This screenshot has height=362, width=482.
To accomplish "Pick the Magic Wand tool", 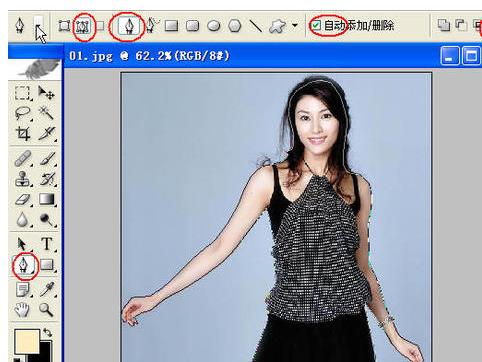I will click(46, 113).
